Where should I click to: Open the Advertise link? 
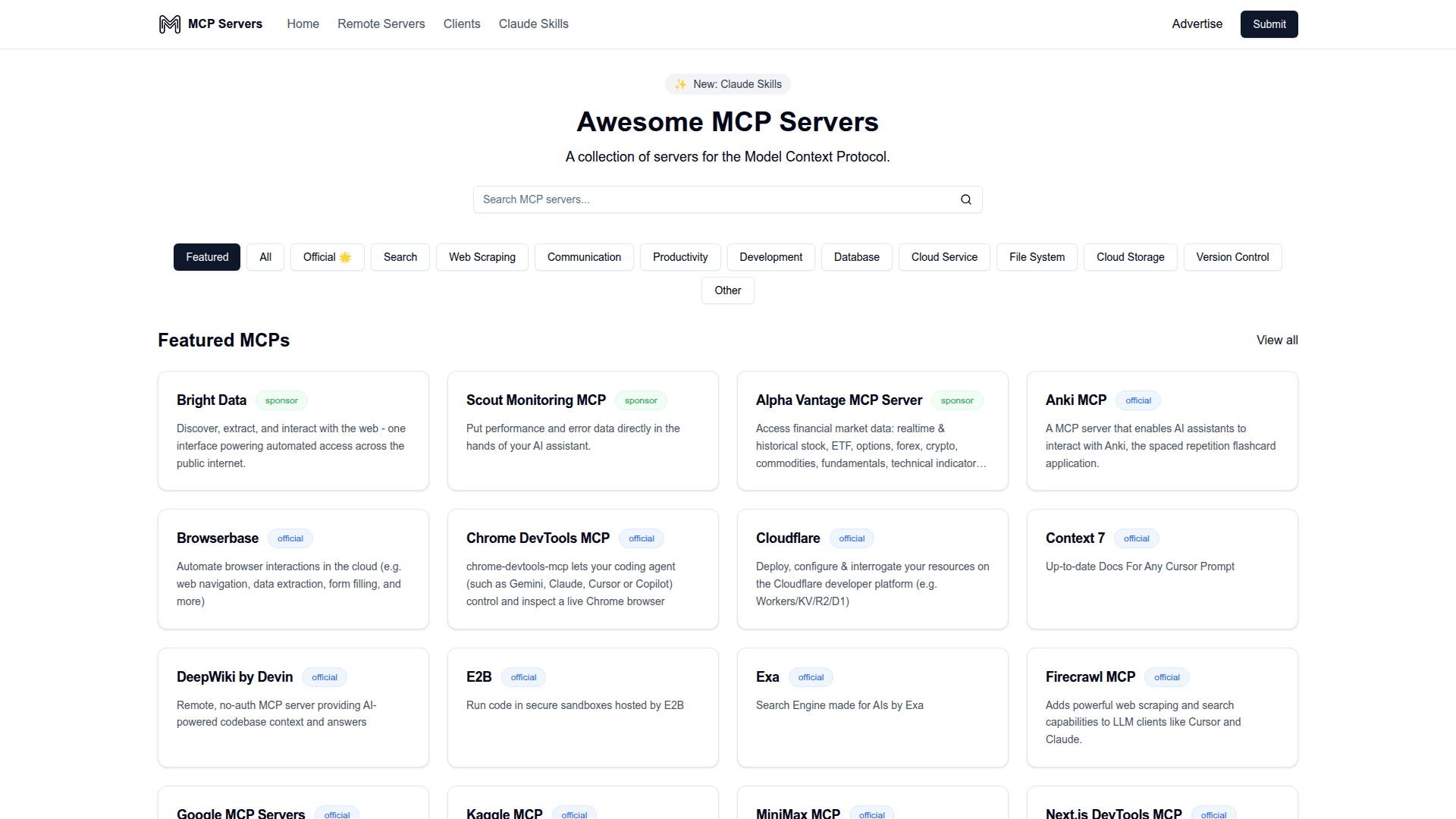[x=1197, y=24]
